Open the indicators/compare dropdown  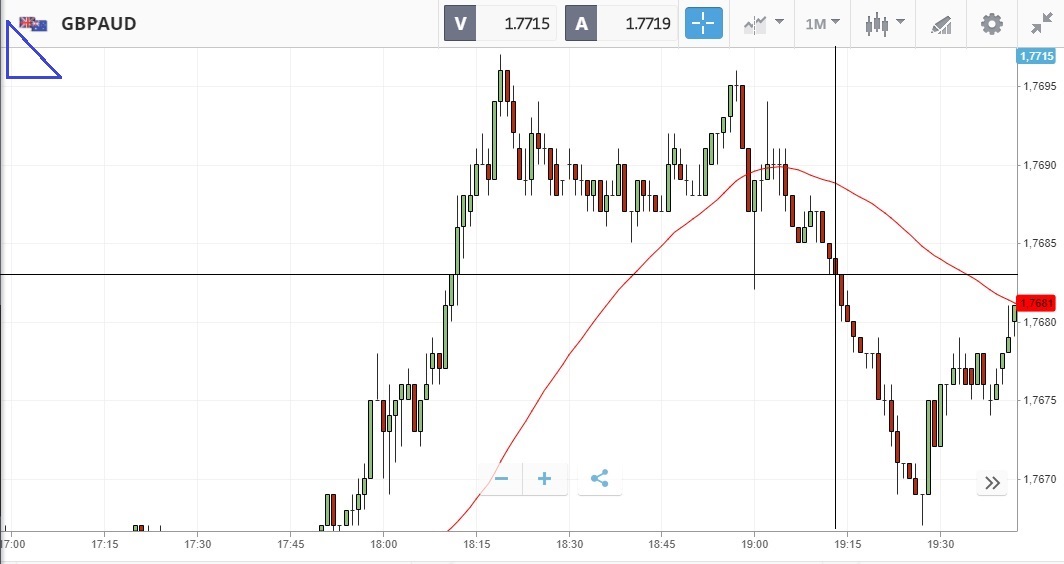click(x=764, y=23)
